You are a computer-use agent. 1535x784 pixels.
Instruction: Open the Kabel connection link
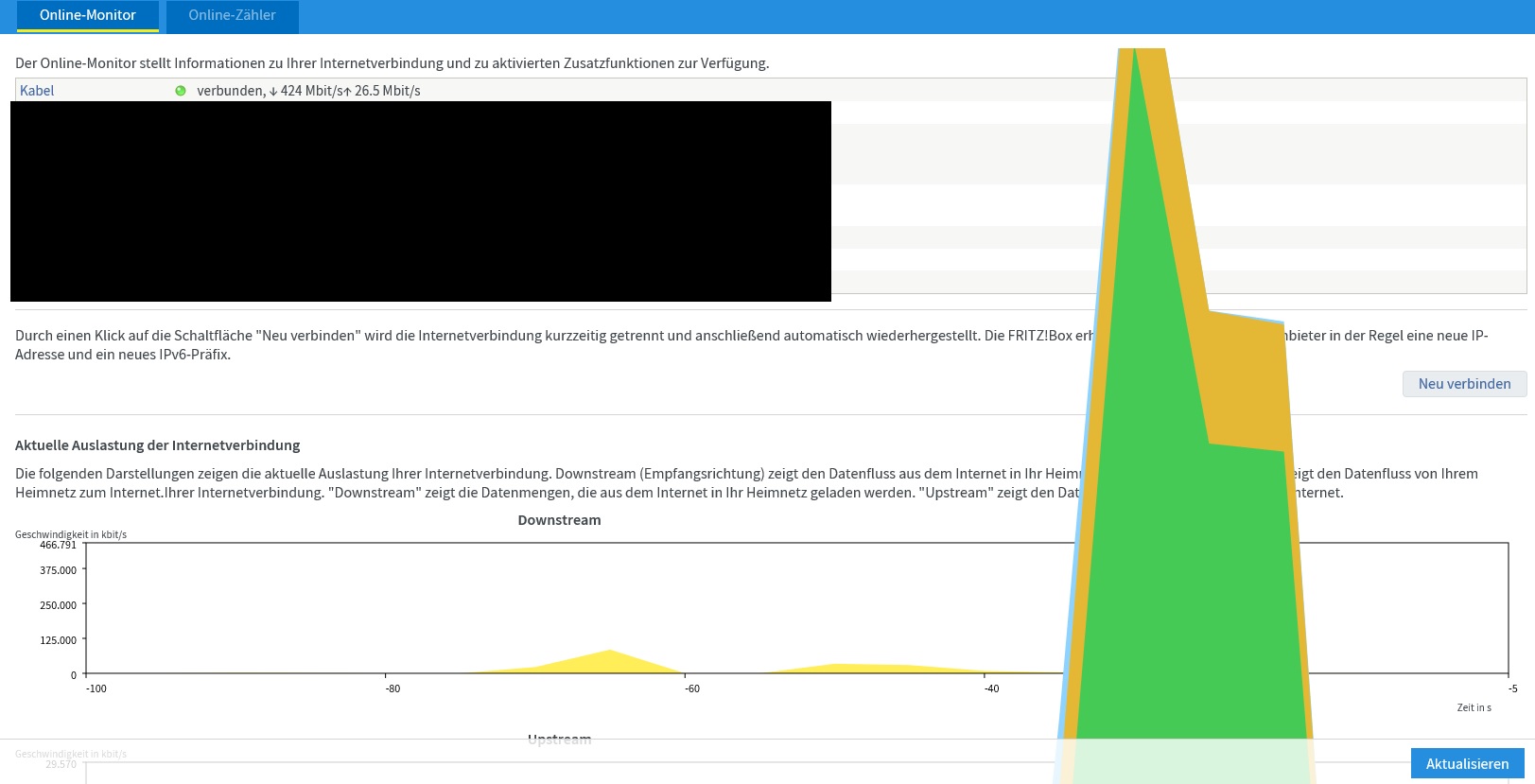pyautogui.click(x=37, y=91)
